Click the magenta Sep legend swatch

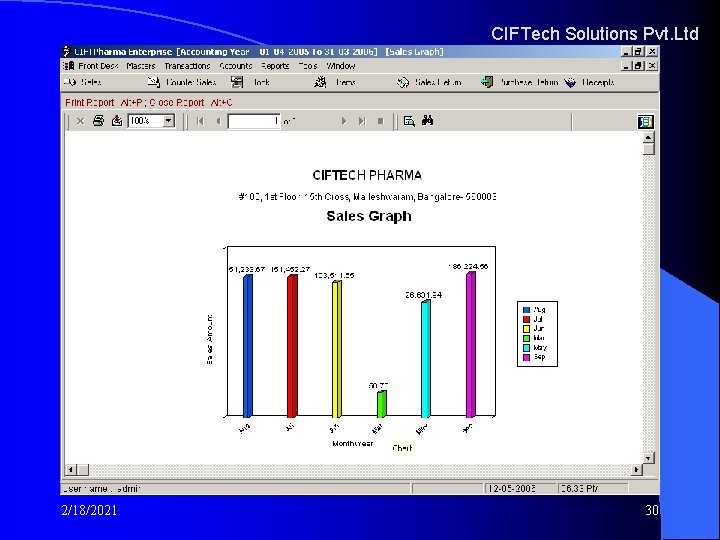527,357
